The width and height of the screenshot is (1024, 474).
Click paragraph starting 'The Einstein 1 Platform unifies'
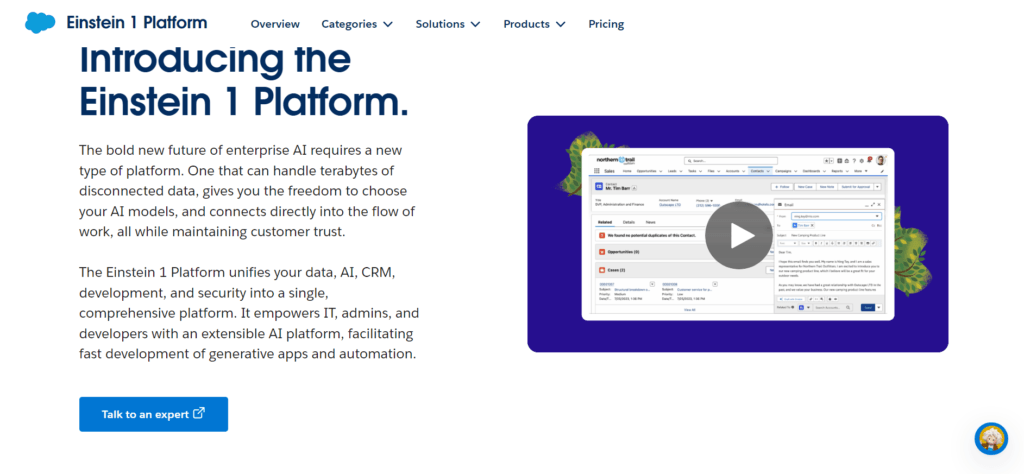click(x=249, y=313)
